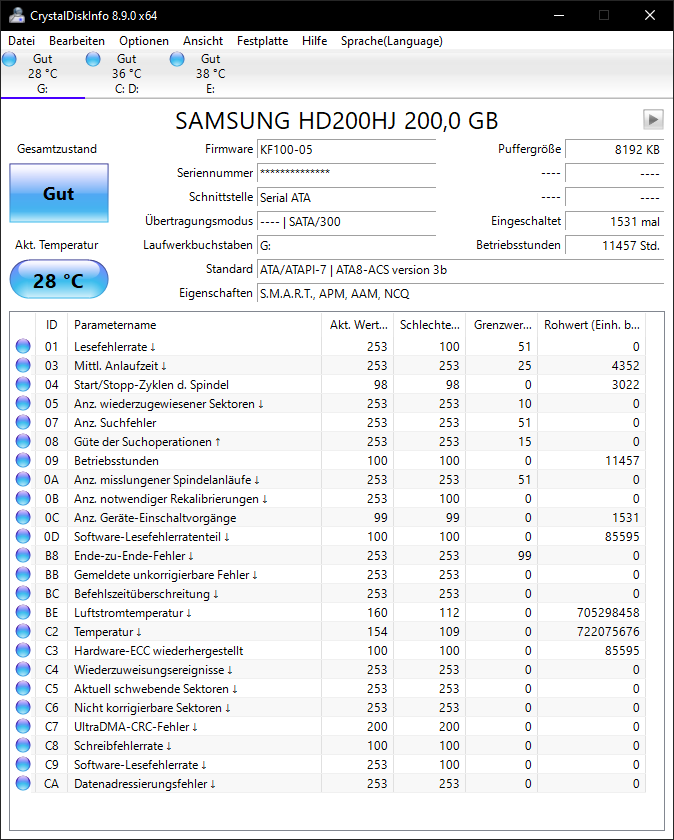Open the Optionen menu
Screen dimensions: 674x840
tap(144, 41)
